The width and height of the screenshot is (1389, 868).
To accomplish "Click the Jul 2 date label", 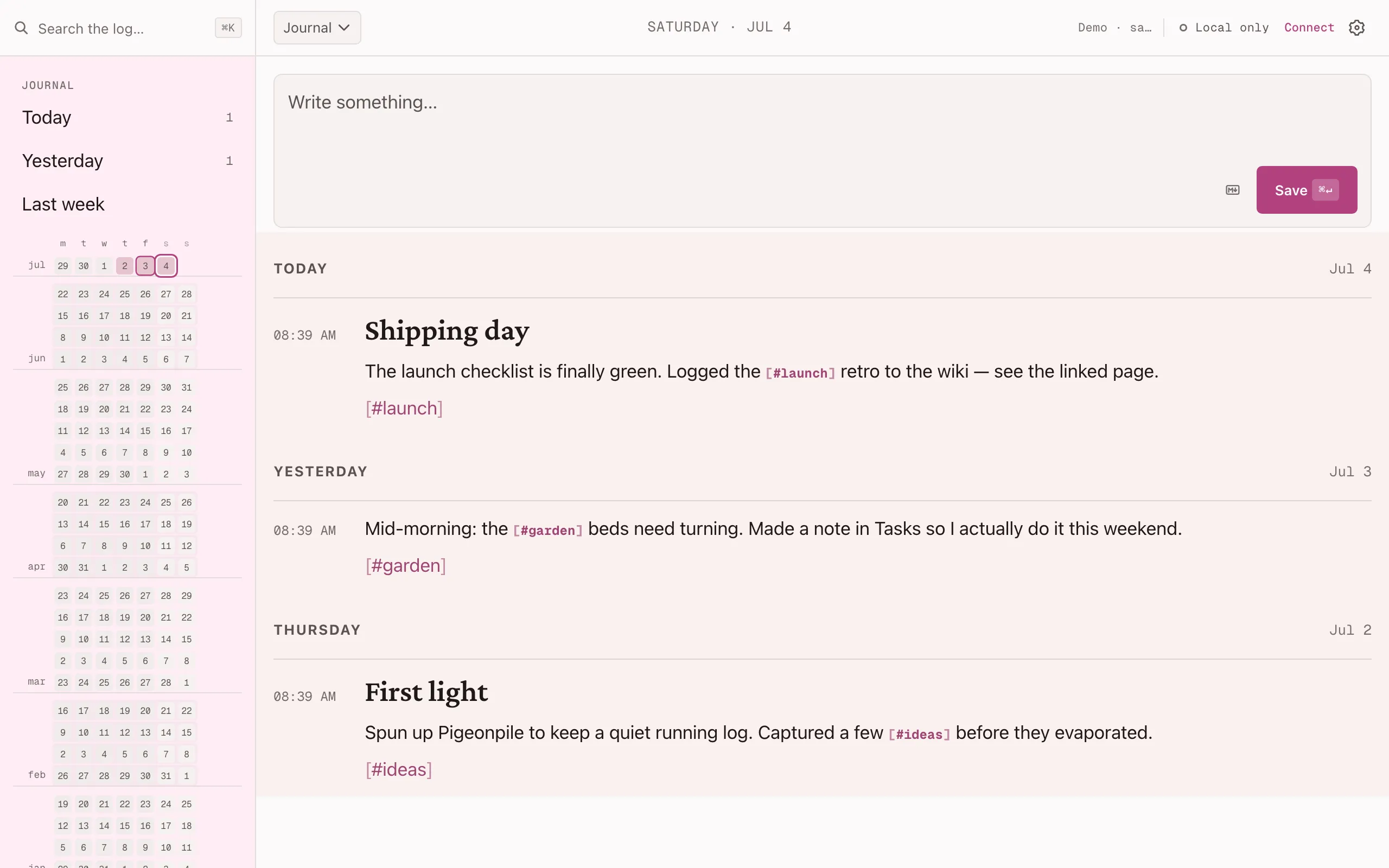I will (1350, 630).
